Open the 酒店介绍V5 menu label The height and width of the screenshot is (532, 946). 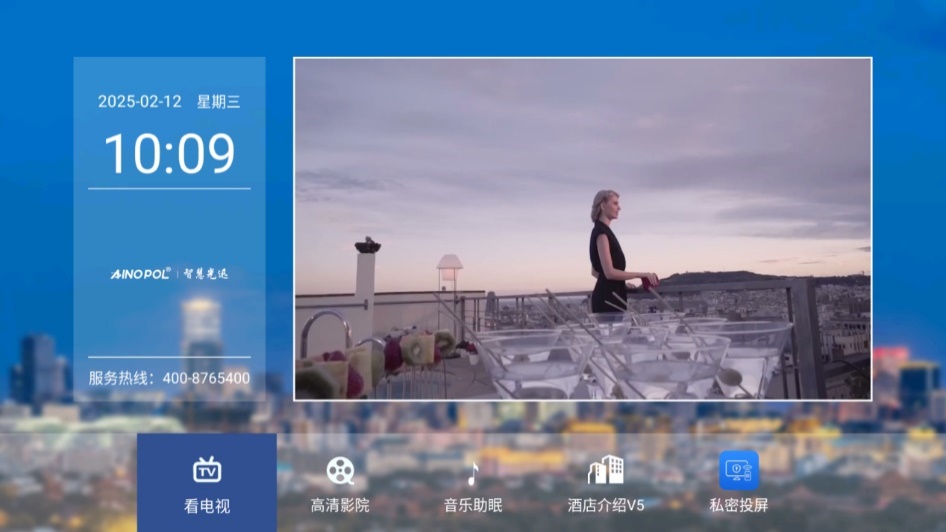point(606,506)
